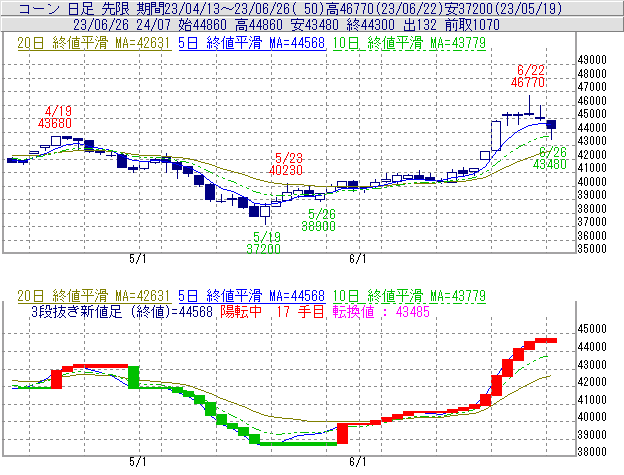This screenshot has width=624, height=475.
Task: Click the tall white candlestick before 45000 level
Action: pyautogui.click(x=496, y=136)
